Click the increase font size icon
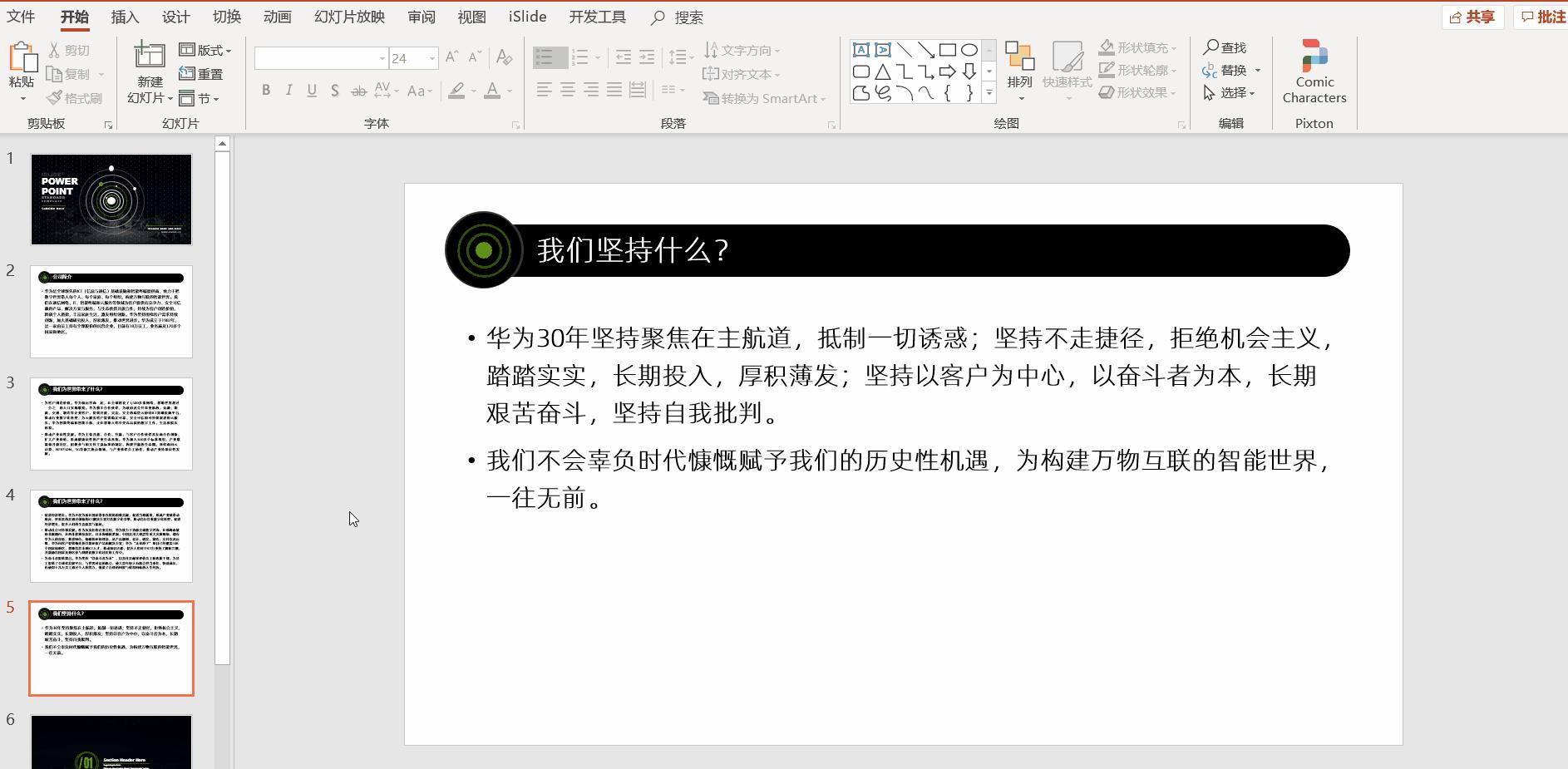1568x769 pixels. tap(452, 57)
